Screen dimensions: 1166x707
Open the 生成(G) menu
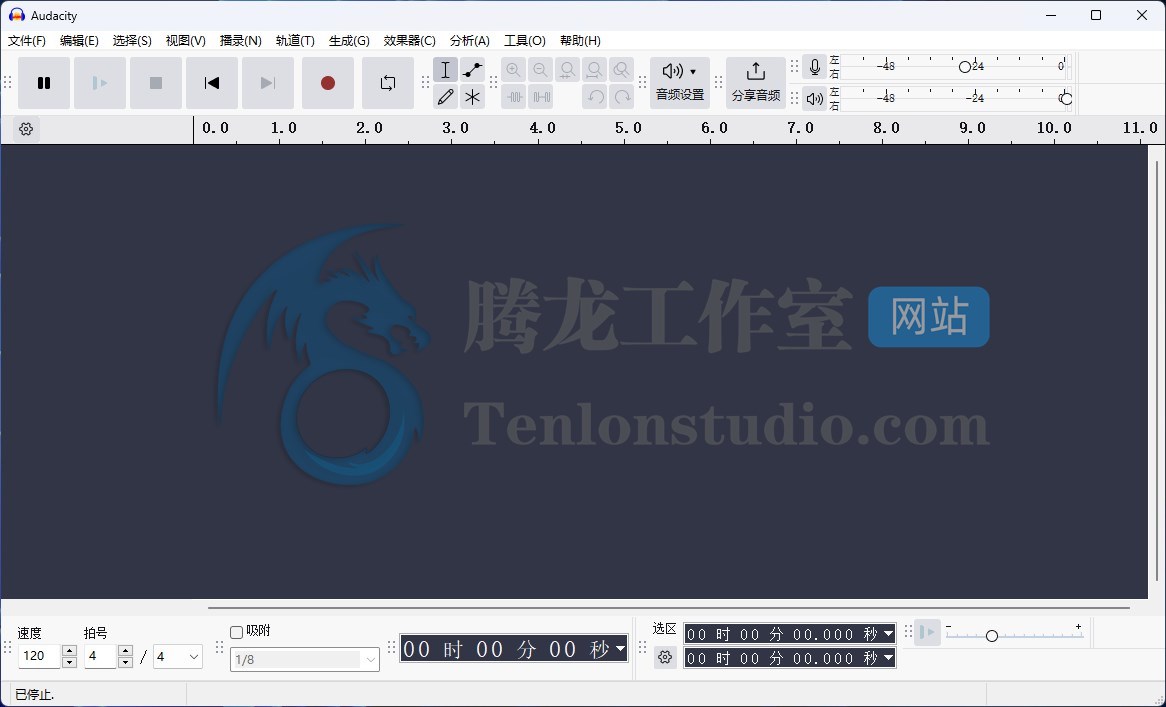pos(349,41)
